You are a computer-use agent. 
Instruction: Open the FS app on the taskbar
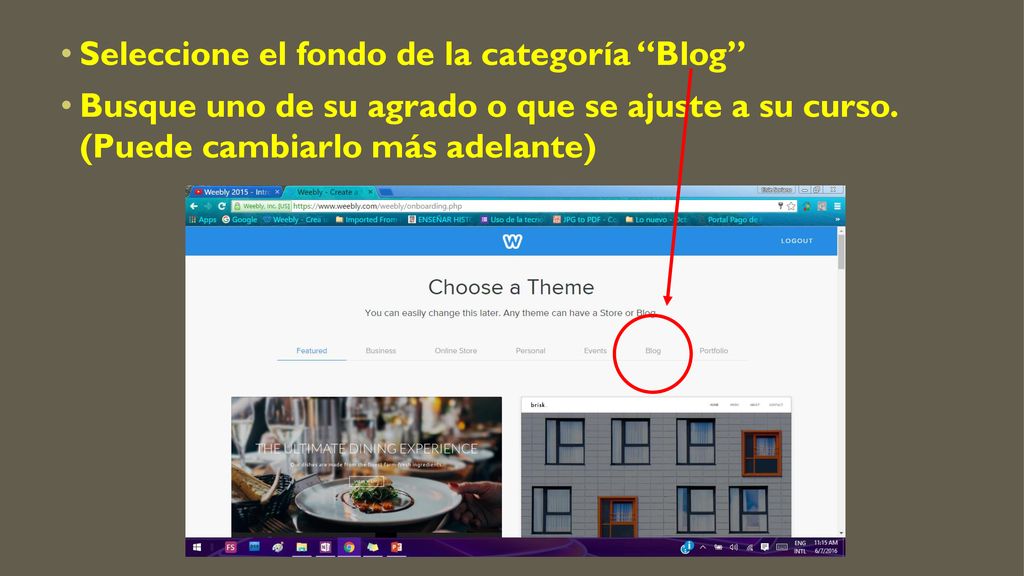[231, 547]
